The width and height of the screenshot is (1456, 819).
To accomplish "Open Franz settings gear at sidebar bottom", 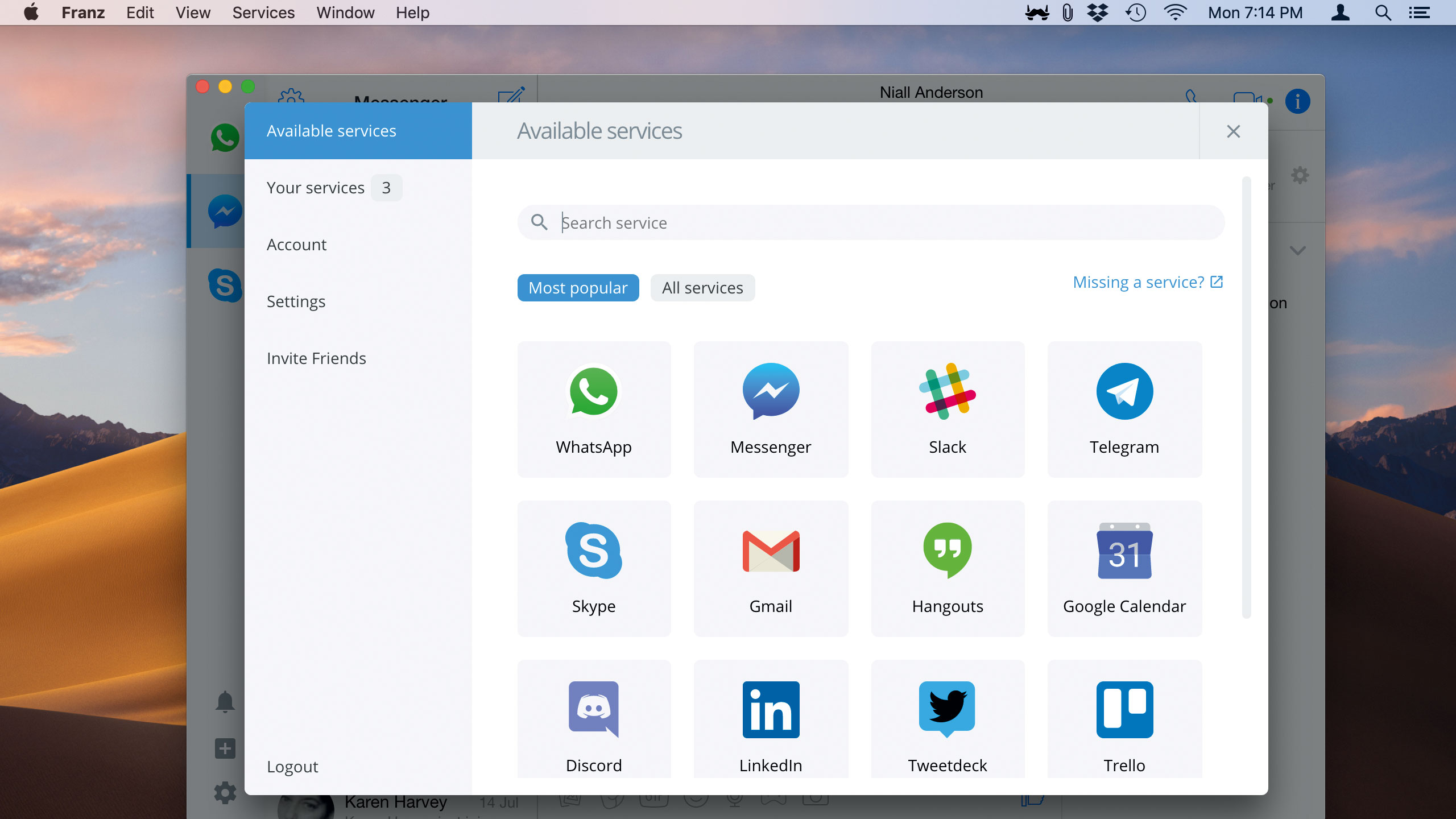I will [x=225, y=792].
